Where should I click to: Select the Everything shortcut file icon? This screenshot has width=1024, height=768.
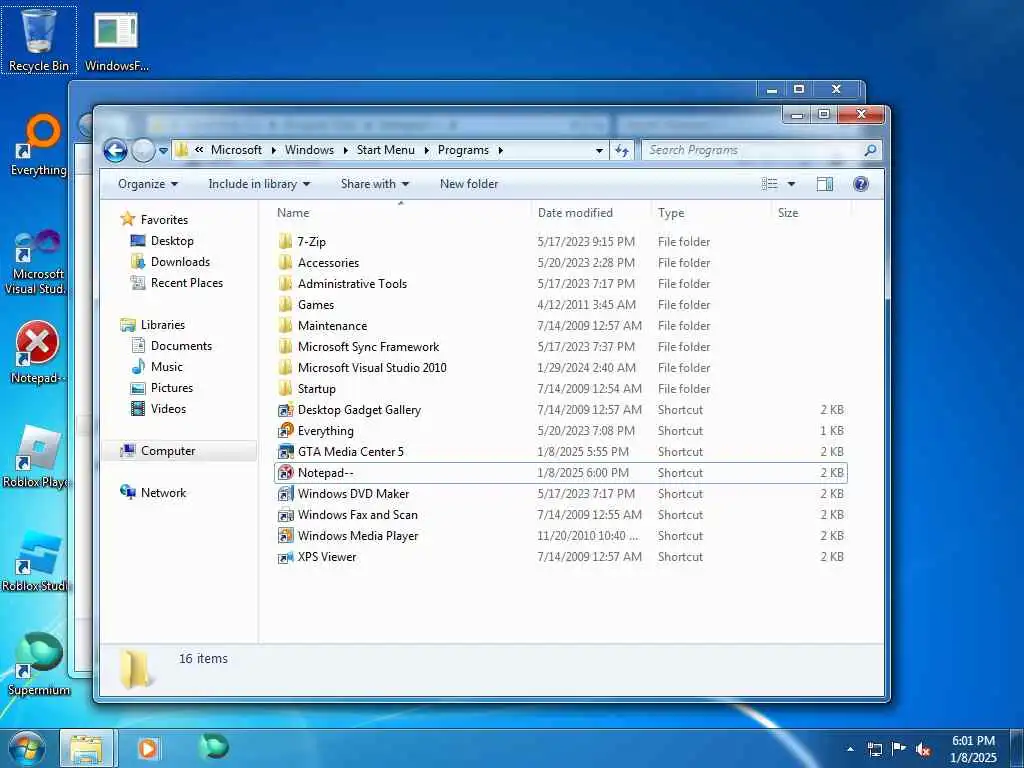click(x=285, y=430)
